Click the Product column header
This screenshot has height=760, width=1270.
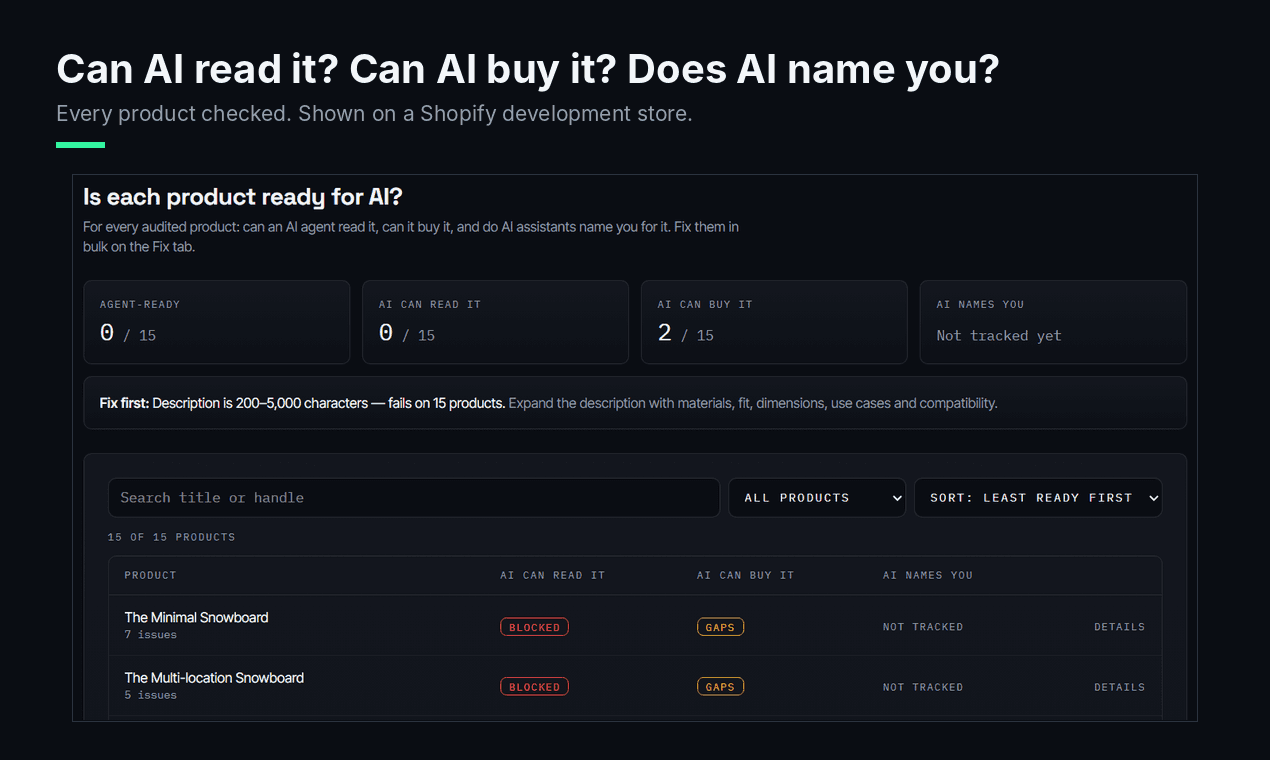[150, 575]
